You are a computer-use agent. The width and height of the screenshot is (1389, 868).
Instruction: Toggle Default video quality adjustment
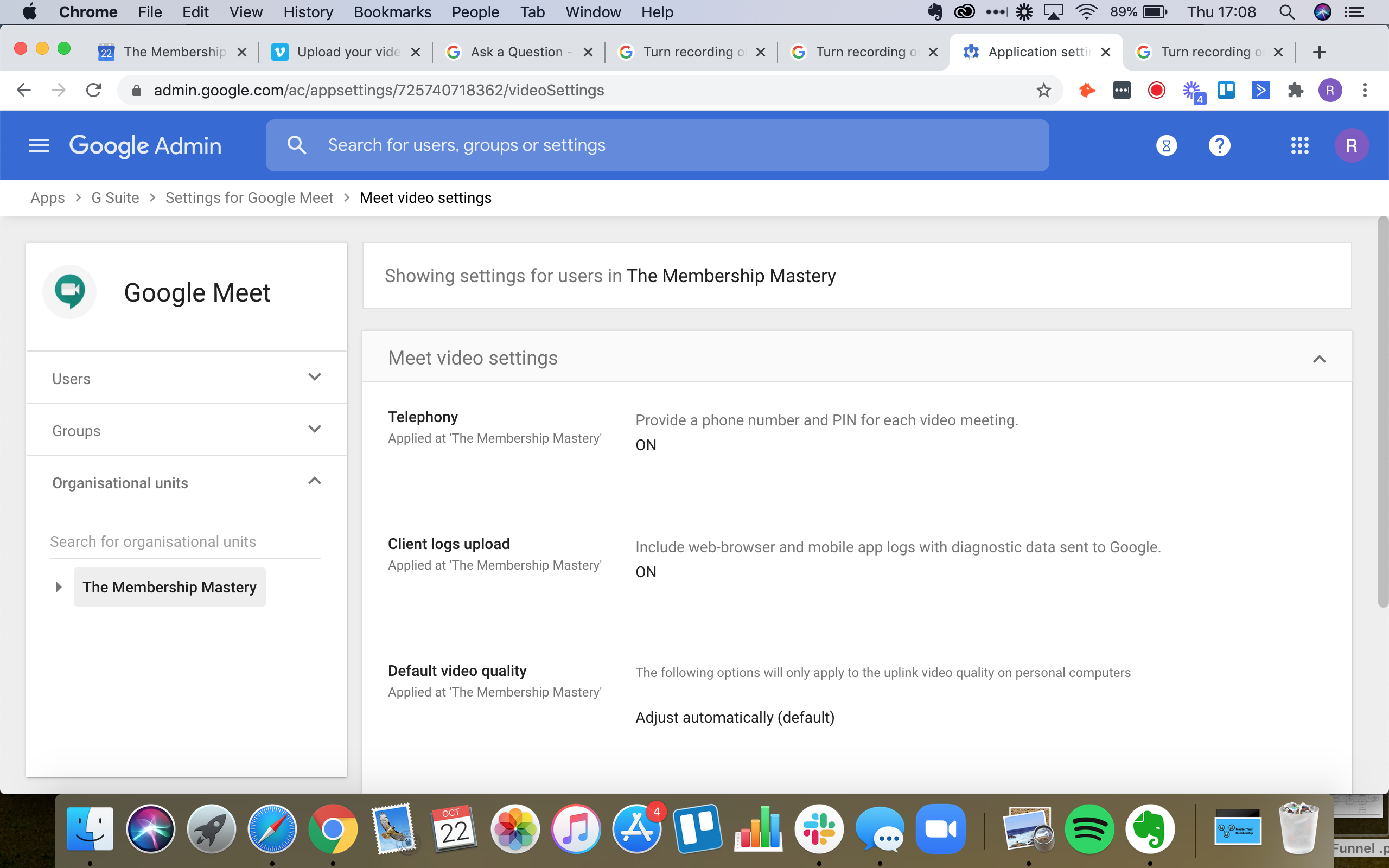pos(734,718)
